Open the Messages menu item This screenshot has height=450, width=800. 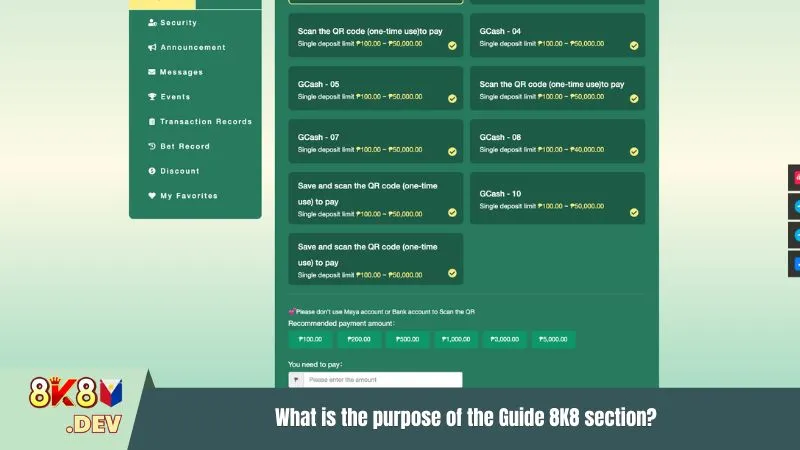point(176,72)
